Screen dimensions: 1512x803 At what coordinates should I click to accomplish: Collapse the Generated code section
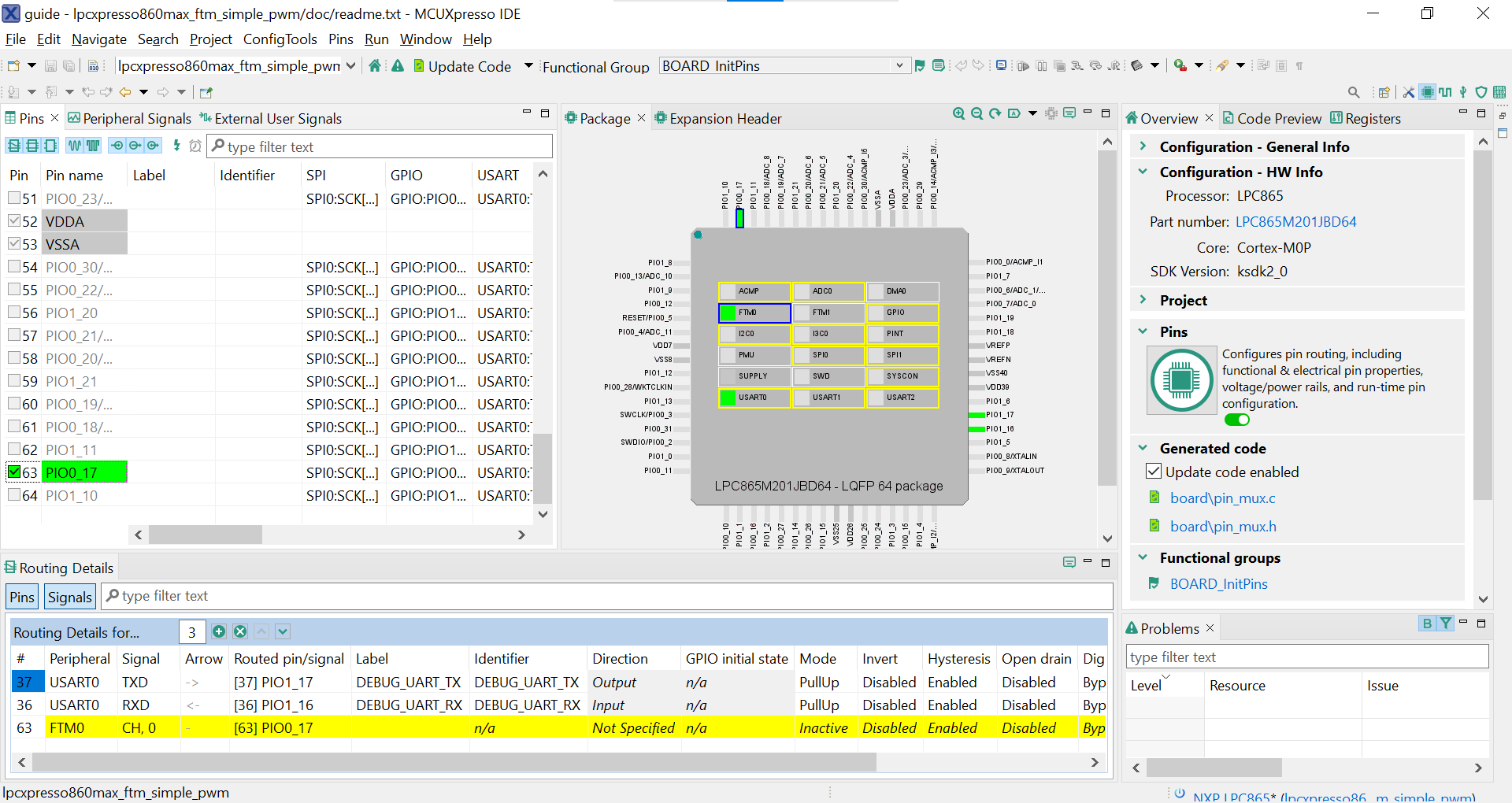tap(1143, 448)
